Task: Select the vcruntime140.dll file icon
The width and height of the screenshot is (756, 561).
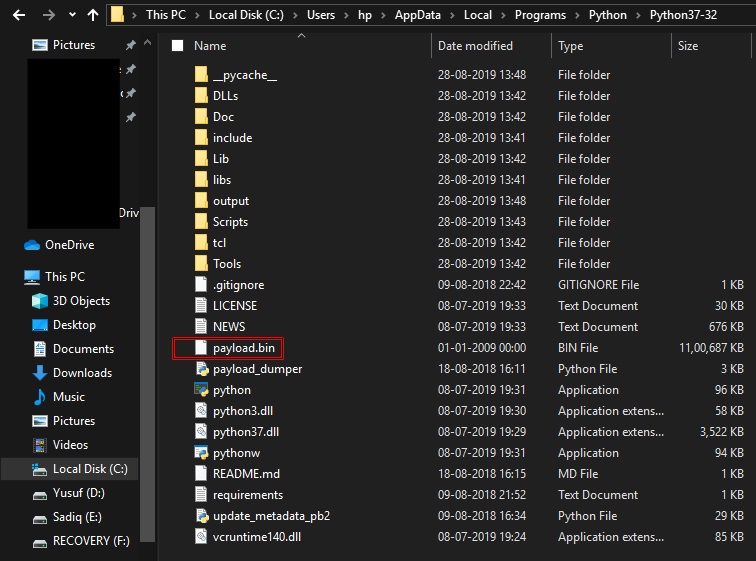Action: [201, 536]
